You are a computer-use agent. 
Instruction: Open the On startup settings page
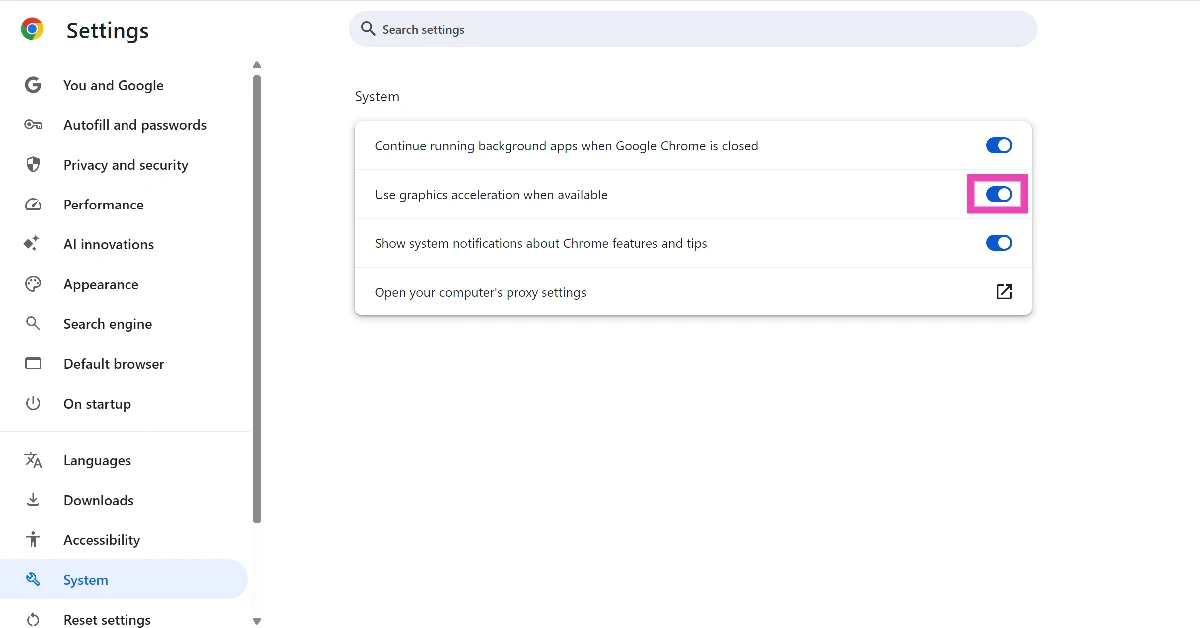pos(97,404)
